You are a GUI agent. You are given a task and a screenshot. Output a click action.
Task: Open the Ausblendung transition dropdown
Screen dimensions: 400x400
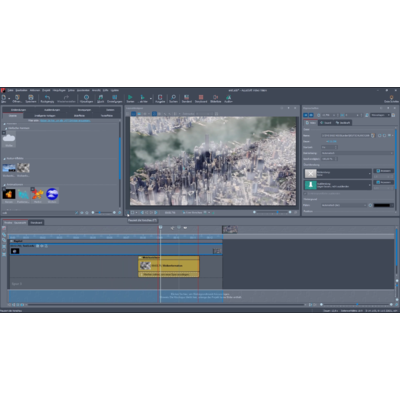tap(338, 185)
